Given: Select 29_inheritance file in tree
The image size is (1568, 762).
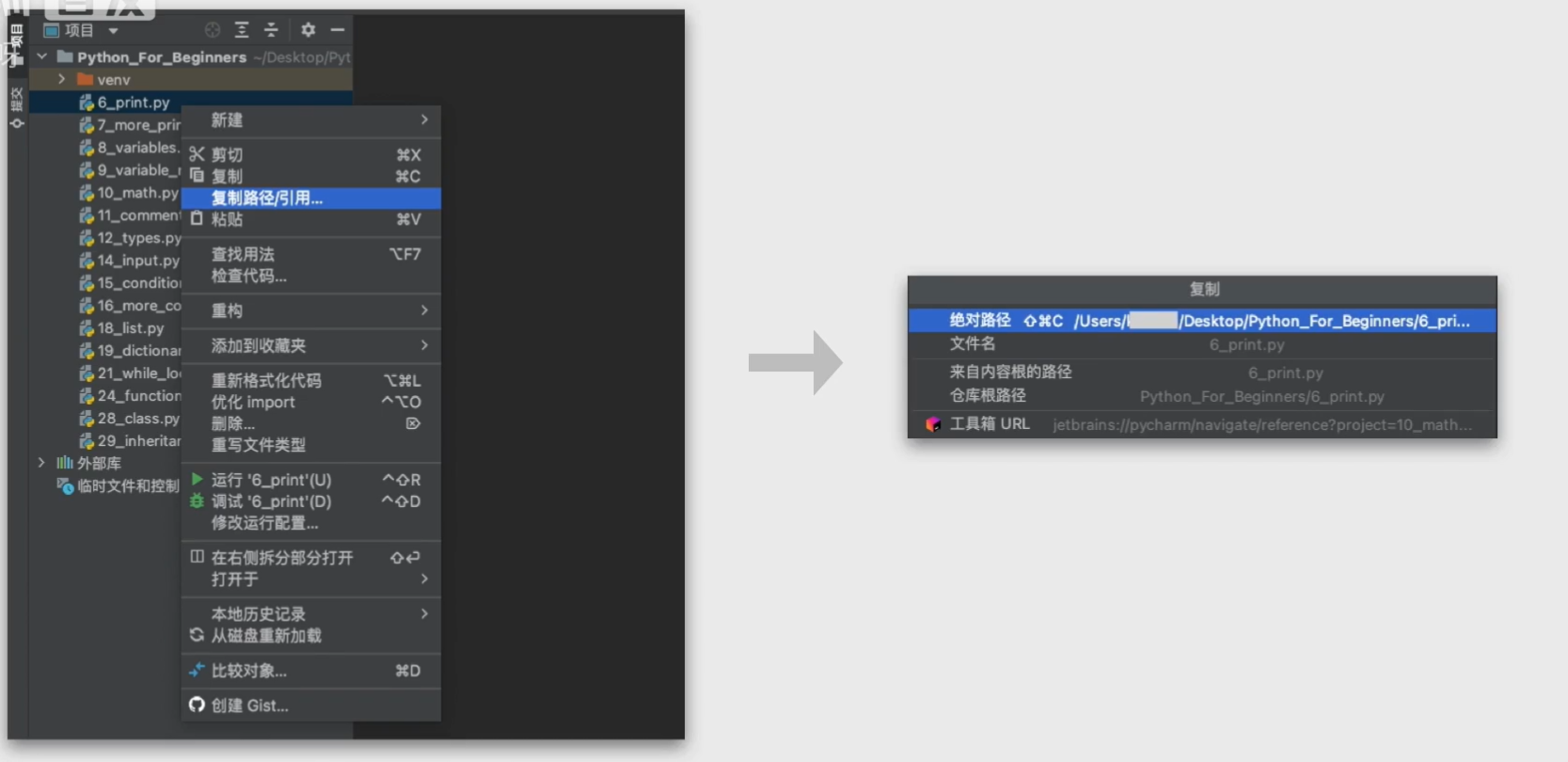Looking at the screenshot, I should pyautogui.click(x=130, y=441).
